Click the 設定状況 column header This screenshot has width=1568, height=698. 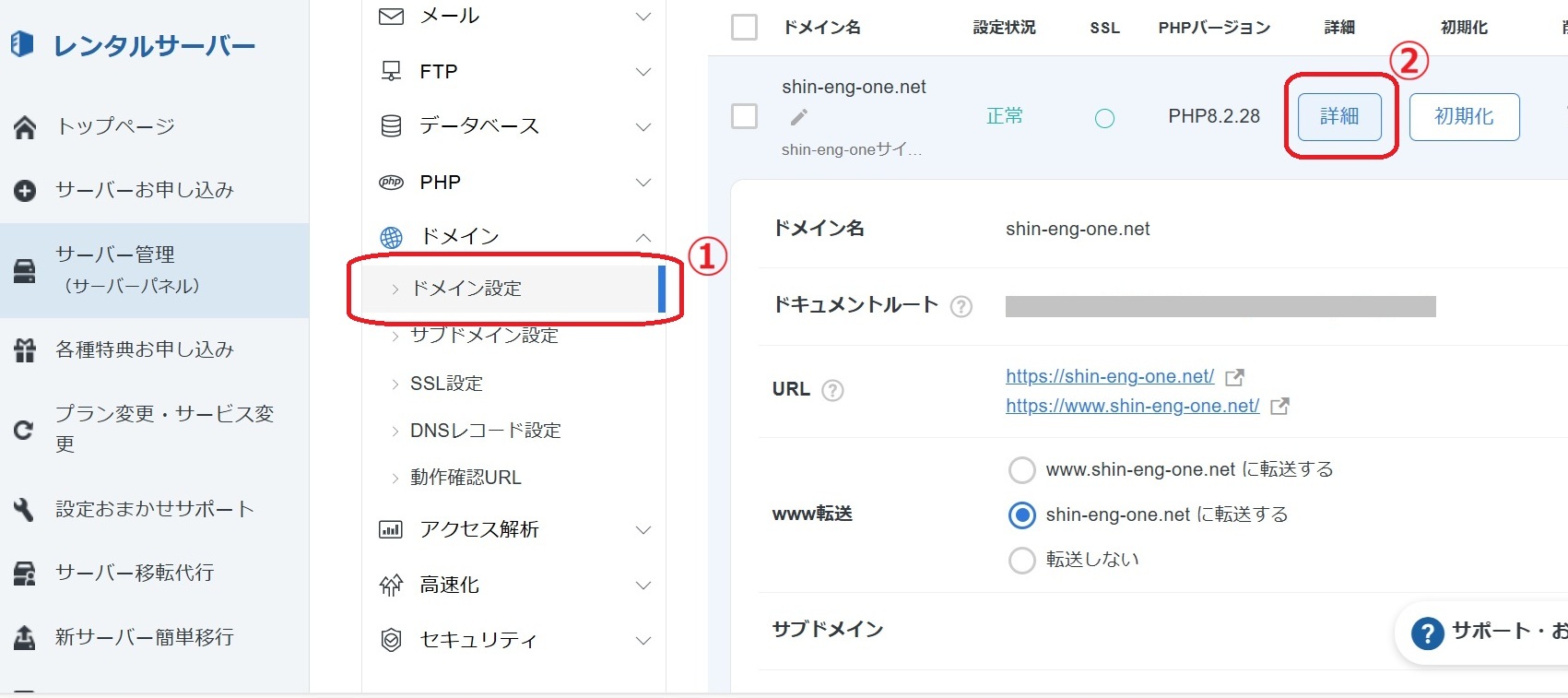1005,28
